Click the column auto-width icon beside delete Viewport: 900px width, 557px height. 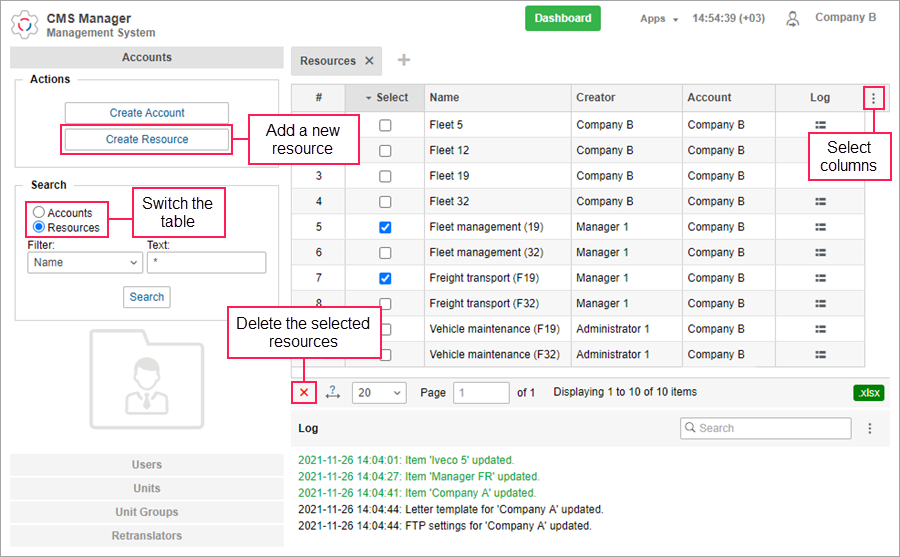(x=333, y=393)
